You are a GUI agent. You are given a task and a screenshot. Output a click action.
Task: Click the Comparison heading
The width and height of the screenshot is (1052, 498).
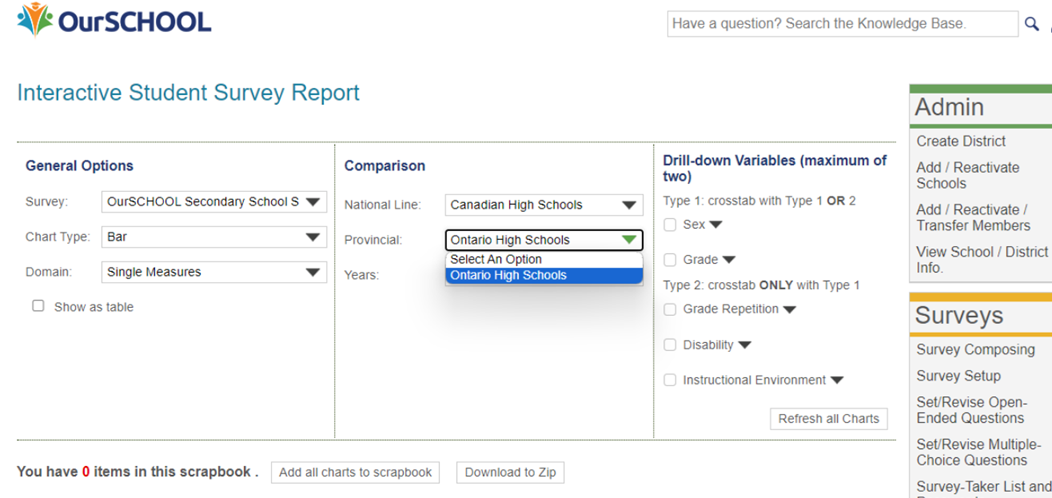click(x=384, y=166)
